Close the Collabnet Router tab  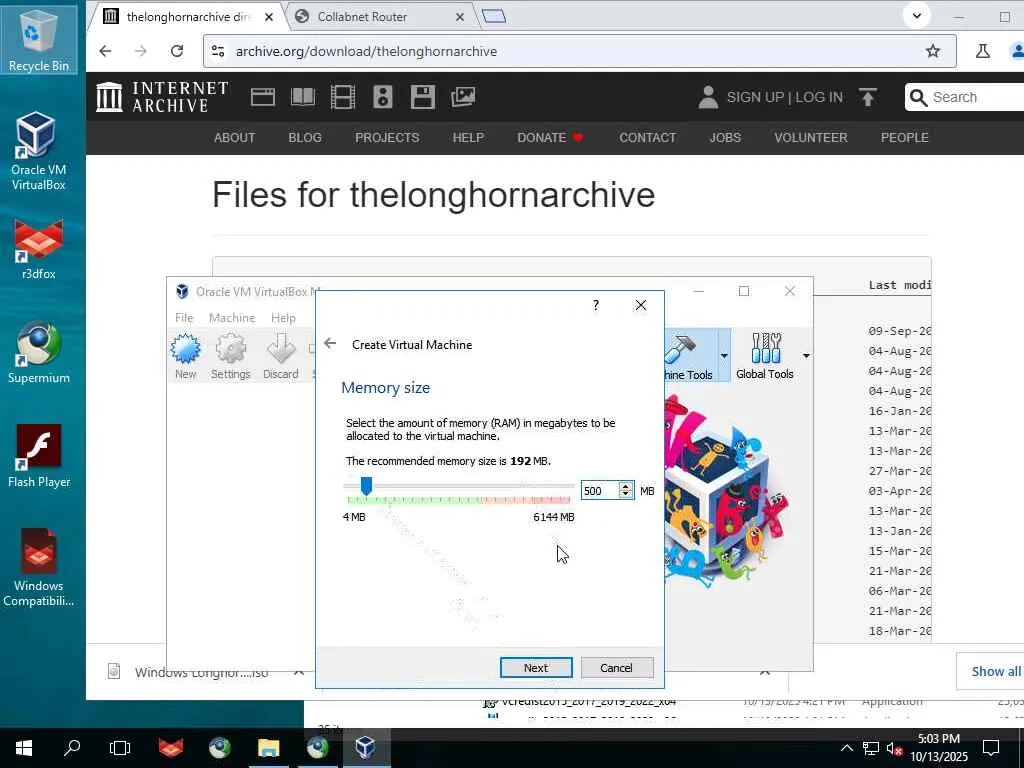tap(460, 17)
